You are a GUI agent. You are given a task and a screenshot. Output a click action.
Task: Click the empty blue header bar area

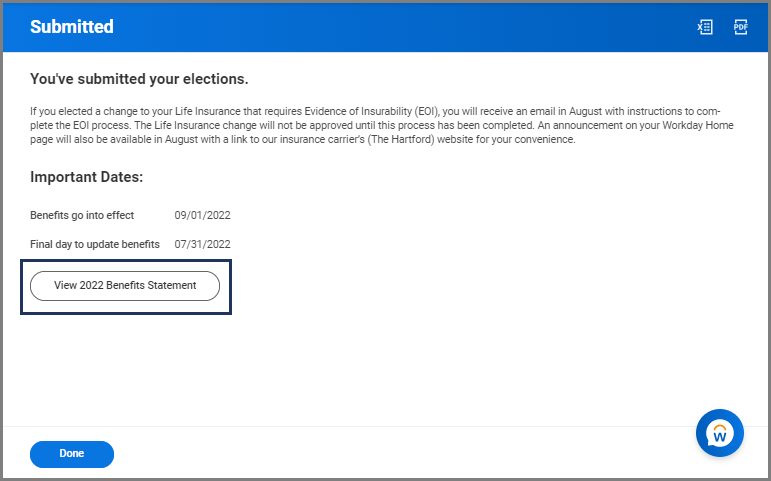[x=400, y=27]
